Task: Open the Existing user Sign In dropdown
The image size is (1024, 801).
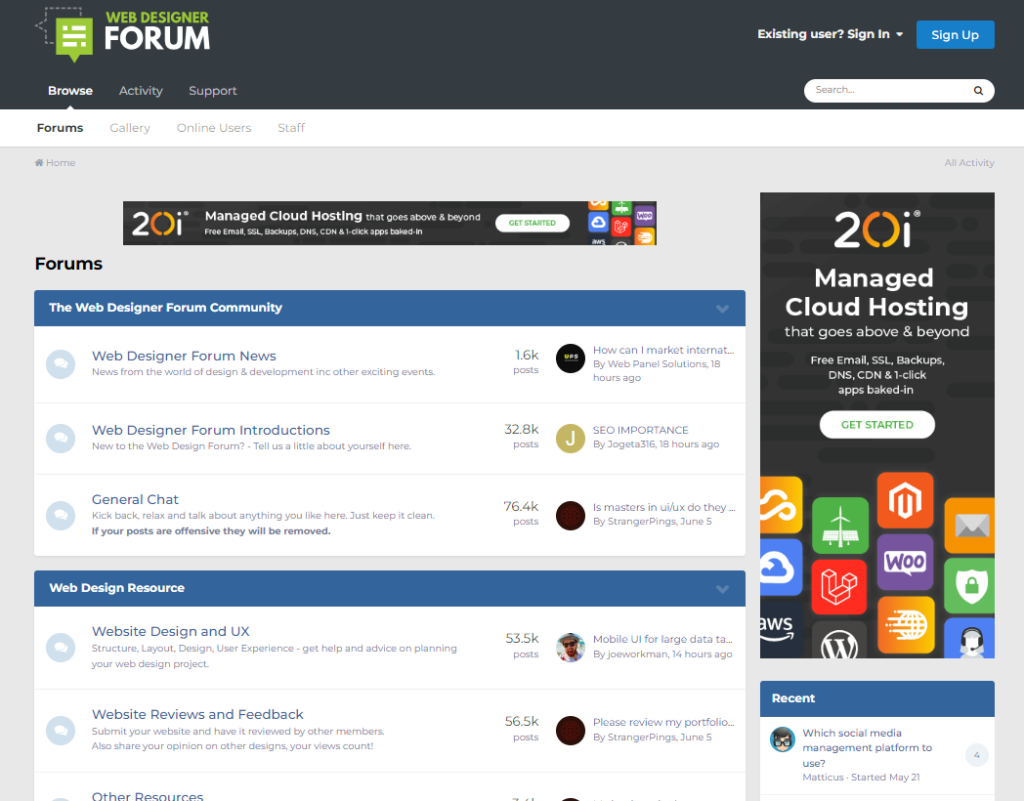Action: coord(830,34)
